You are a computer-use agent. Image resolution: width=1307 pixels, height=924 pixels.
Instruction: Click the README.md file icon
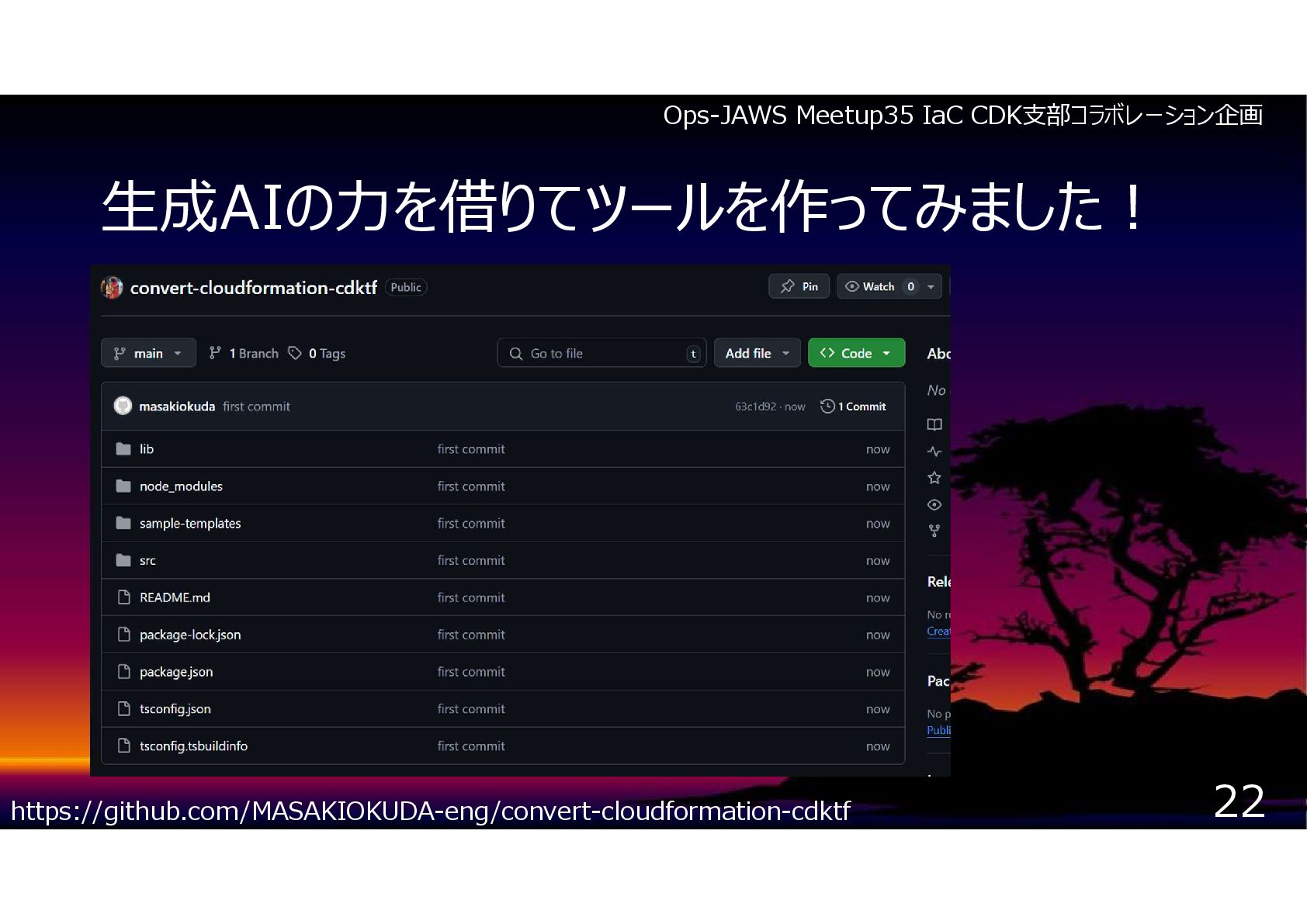click(123, 597)
